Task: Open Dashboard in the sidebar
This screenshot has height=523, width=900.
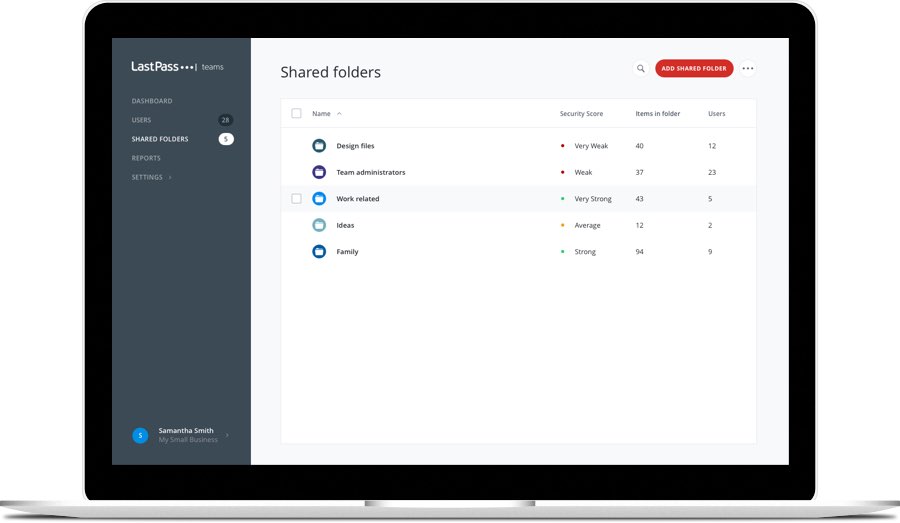Action: tap(152, 101)
